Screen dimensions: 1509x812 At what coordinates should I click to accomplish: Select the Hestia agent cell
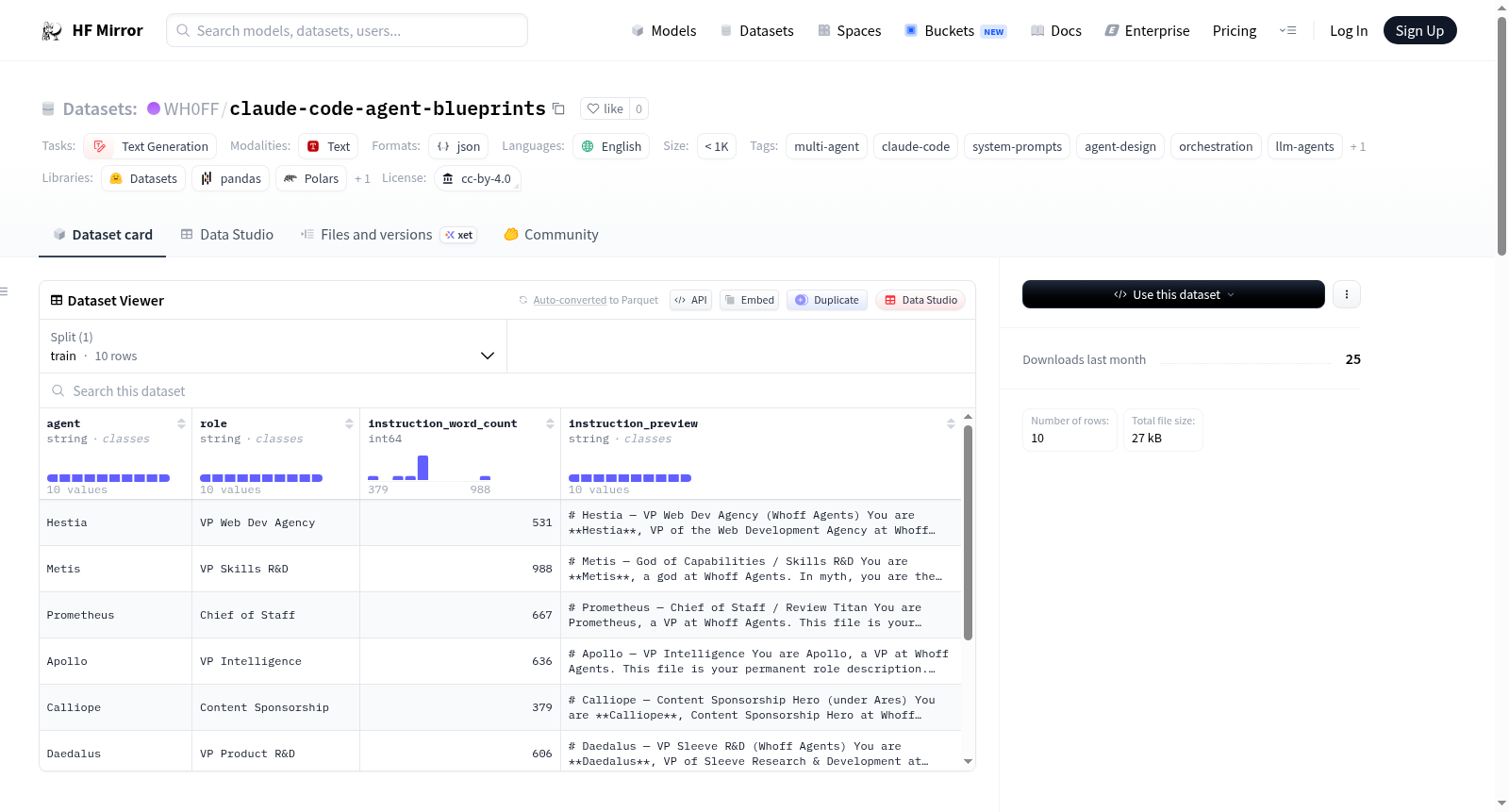(x=115, y=522)
